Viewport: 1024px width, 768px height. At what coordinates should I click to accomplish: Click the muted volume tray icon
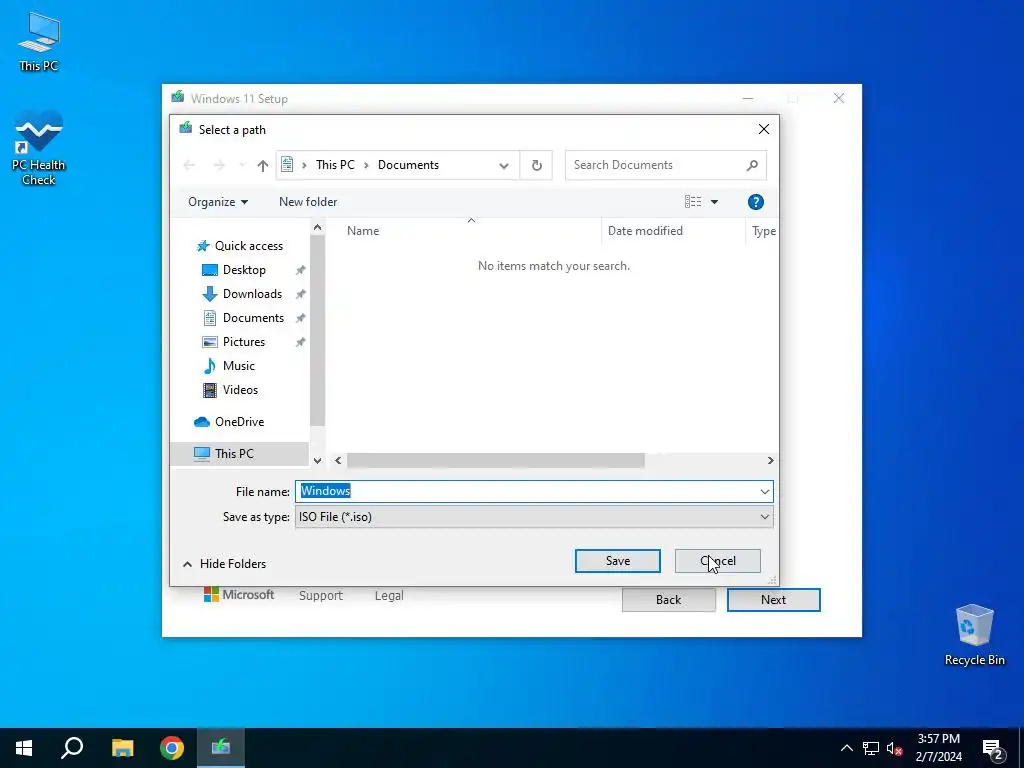tap(895, 748)
